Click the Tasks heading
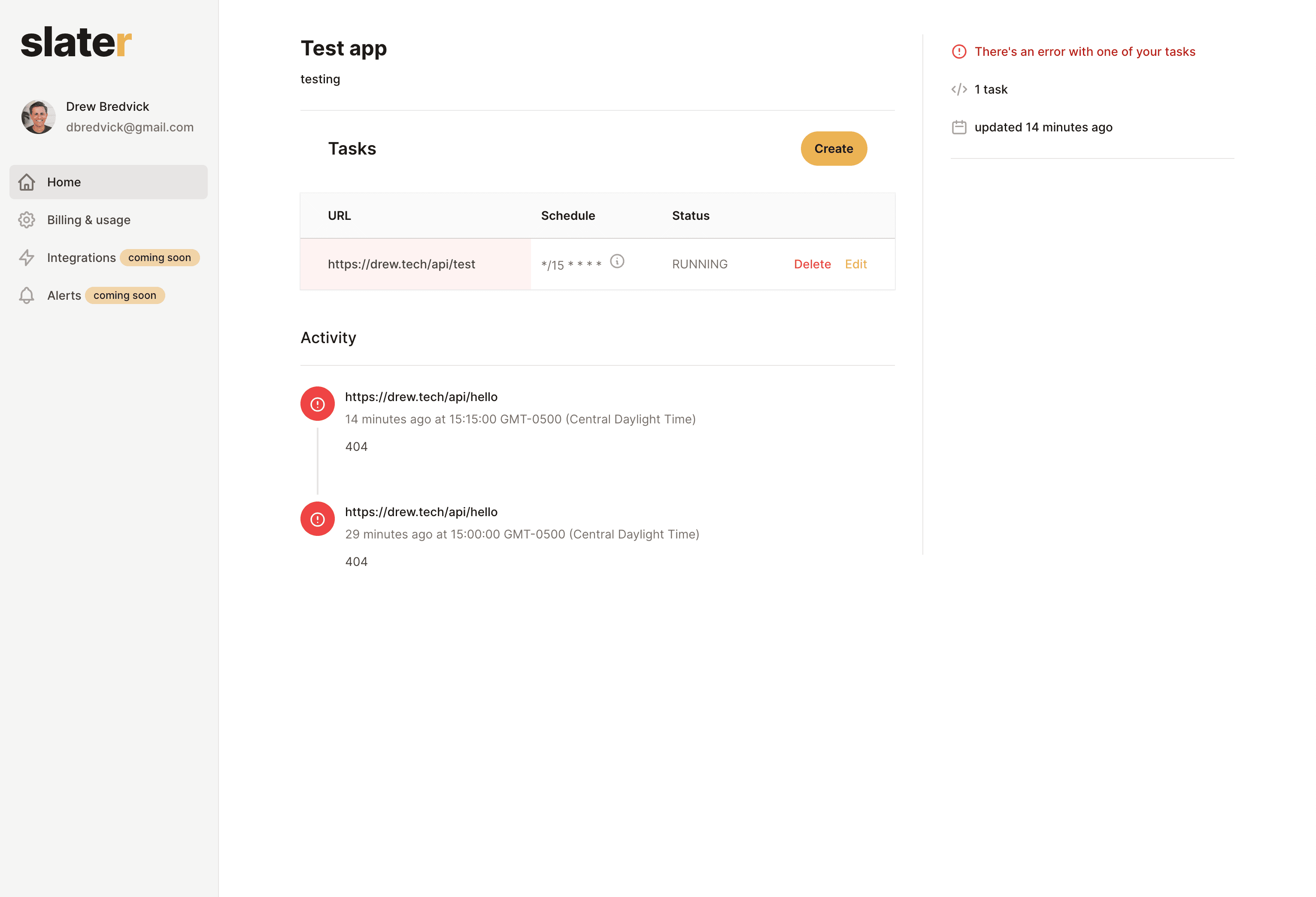 click(352, 149)
